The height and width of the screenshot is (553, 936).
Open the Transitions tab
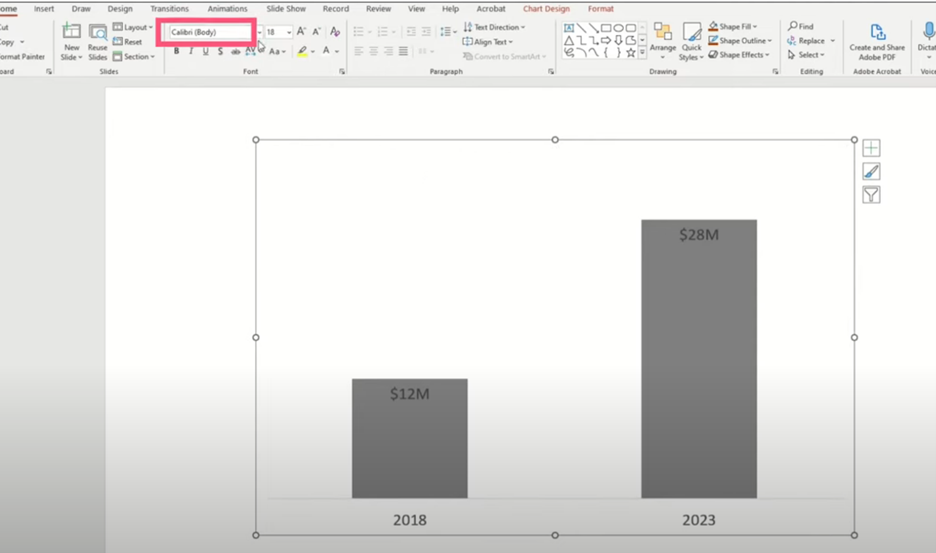point(169,9)
